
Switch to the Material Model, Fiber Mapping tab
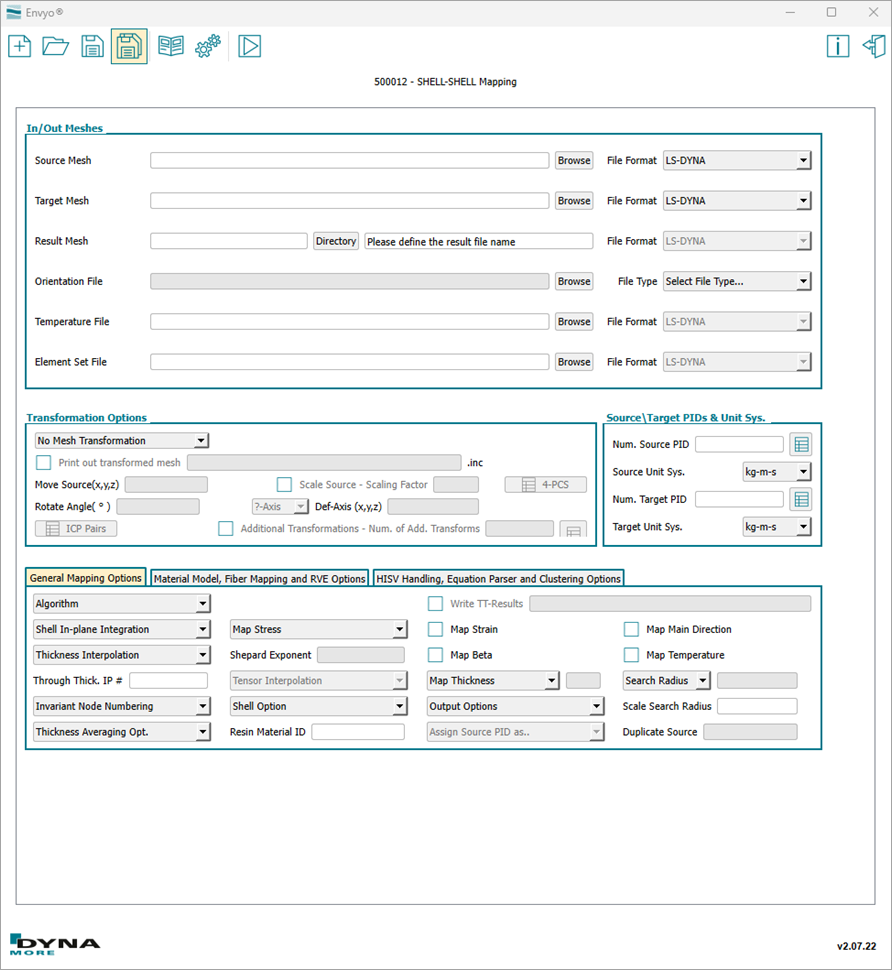coord(260,579)
